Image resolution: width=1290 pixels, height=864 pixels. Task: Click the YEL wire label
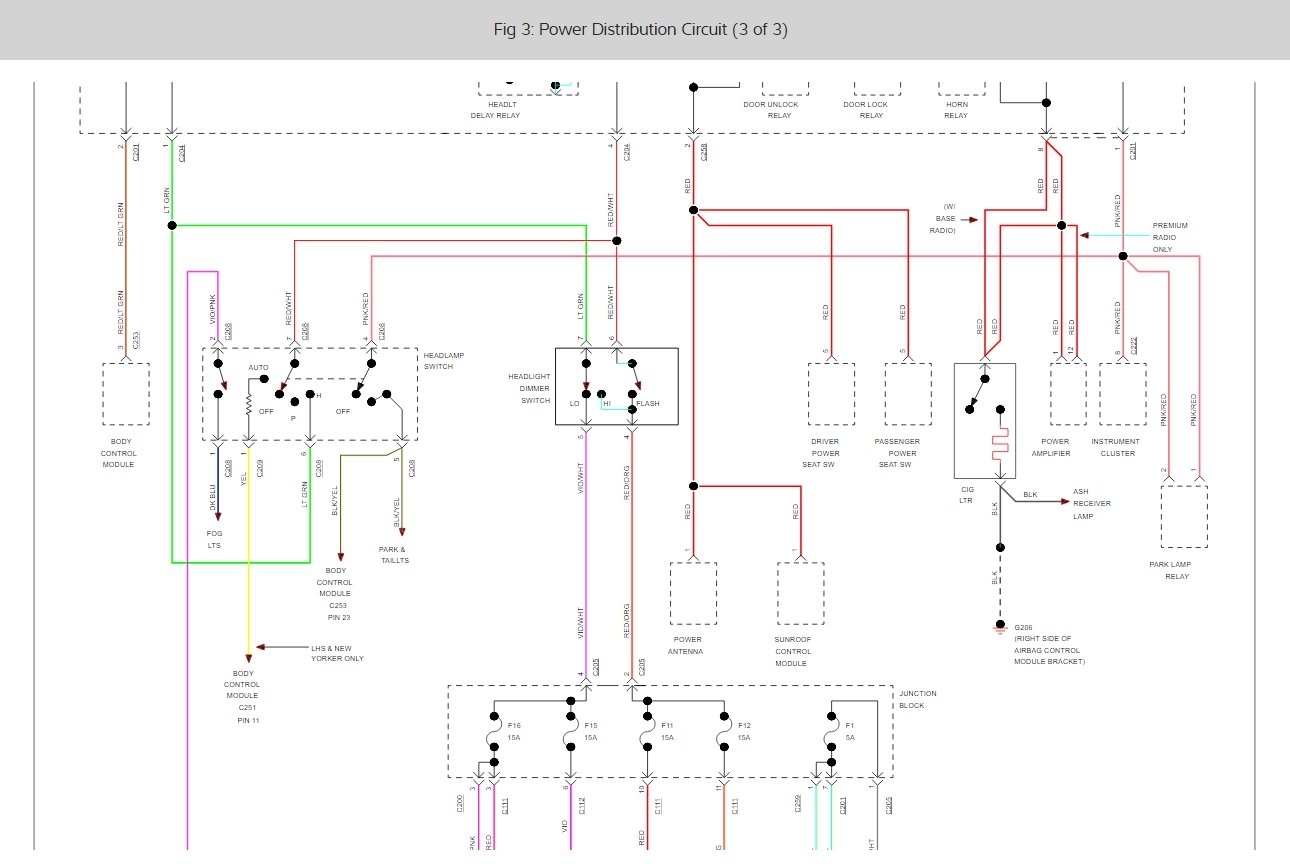coord(244,478)
